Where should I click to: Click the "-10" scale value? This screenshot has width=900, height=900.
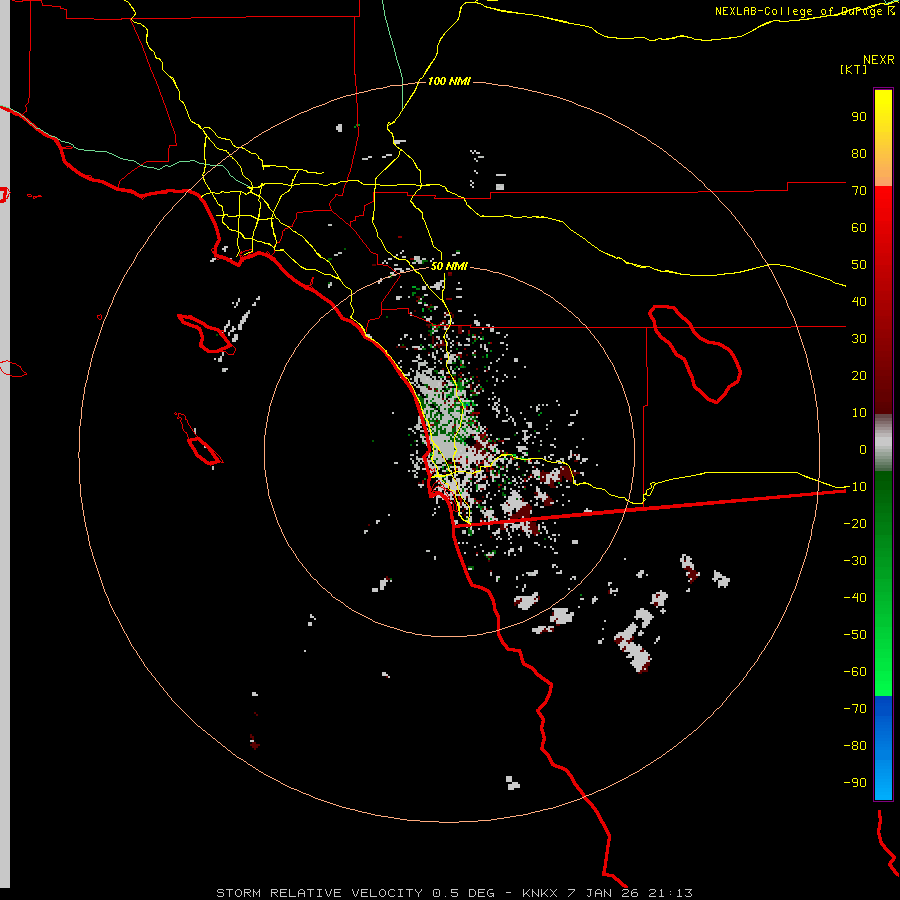point(855,487)
